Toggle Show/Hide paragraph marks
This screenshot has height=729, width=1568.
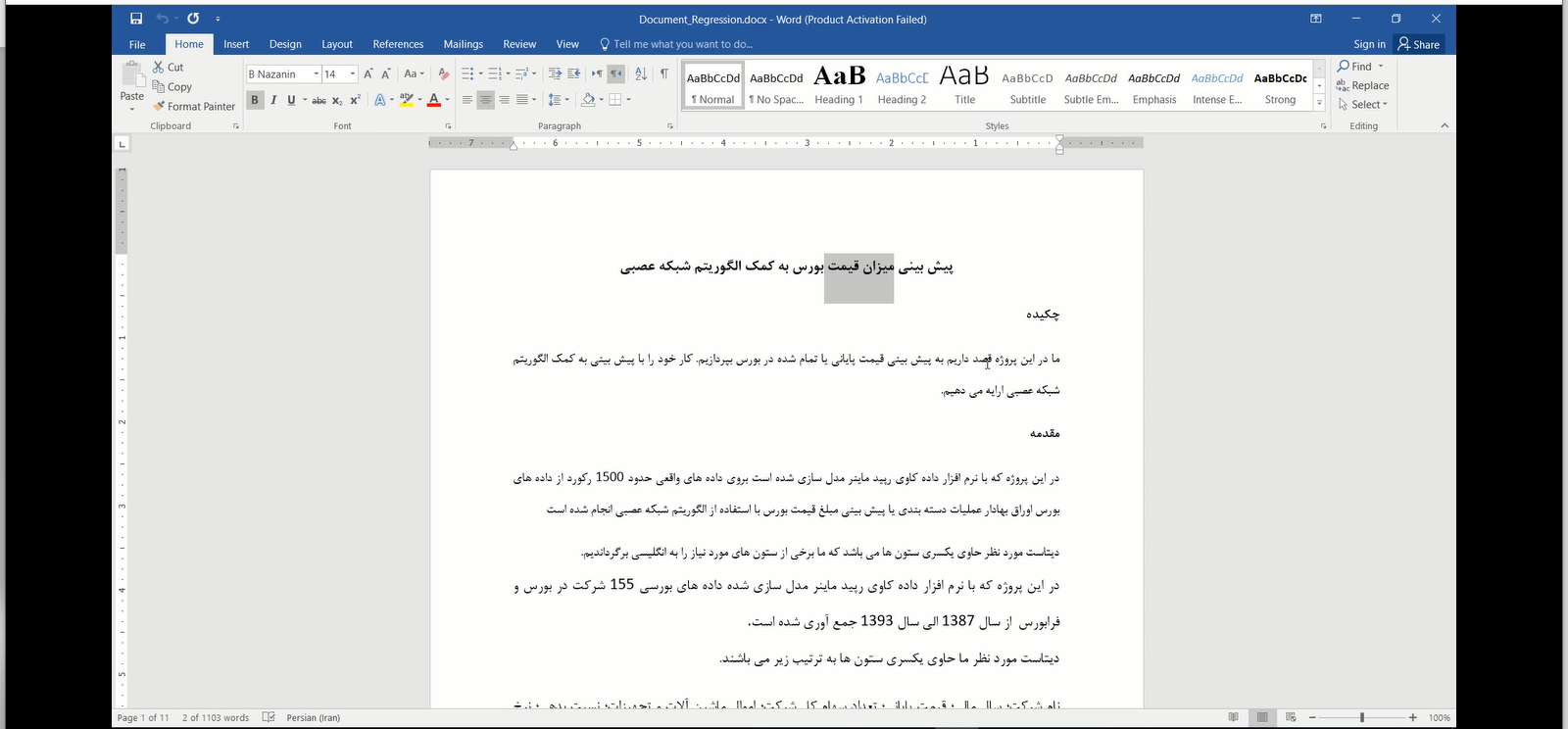point(664,73)
